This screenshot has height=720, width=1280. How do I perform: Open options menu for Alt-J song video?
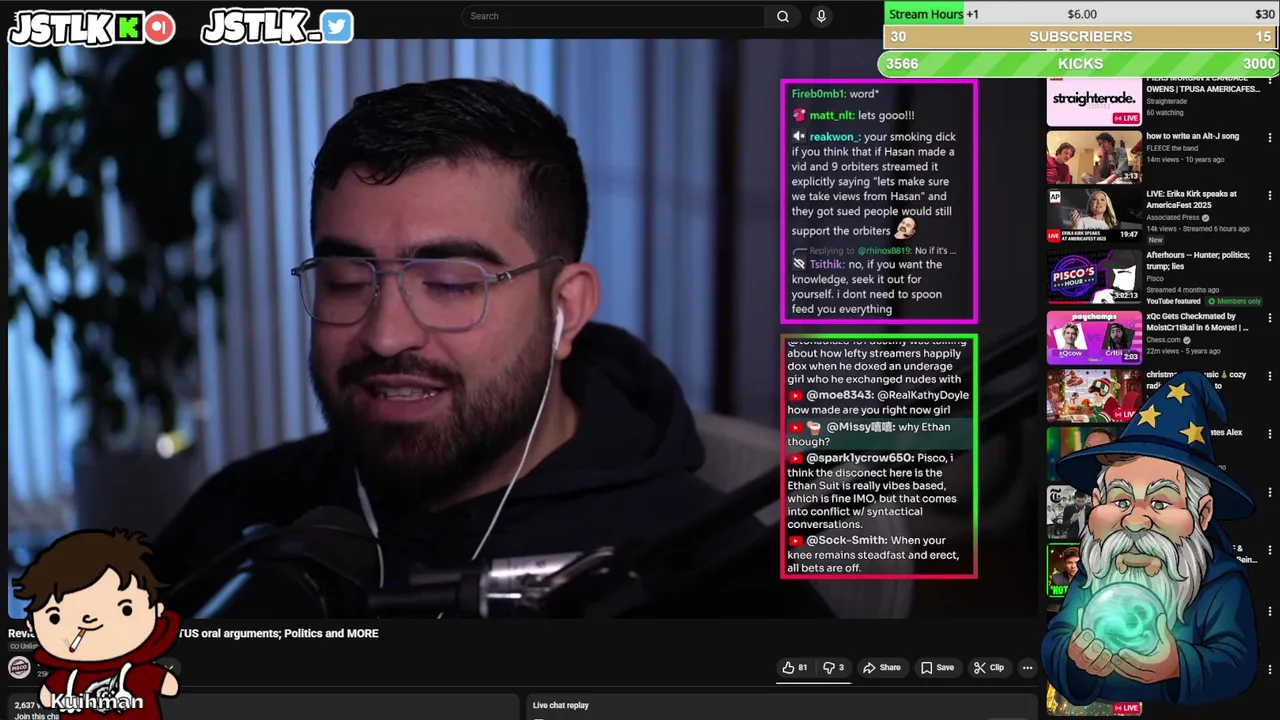(1269, 138)
